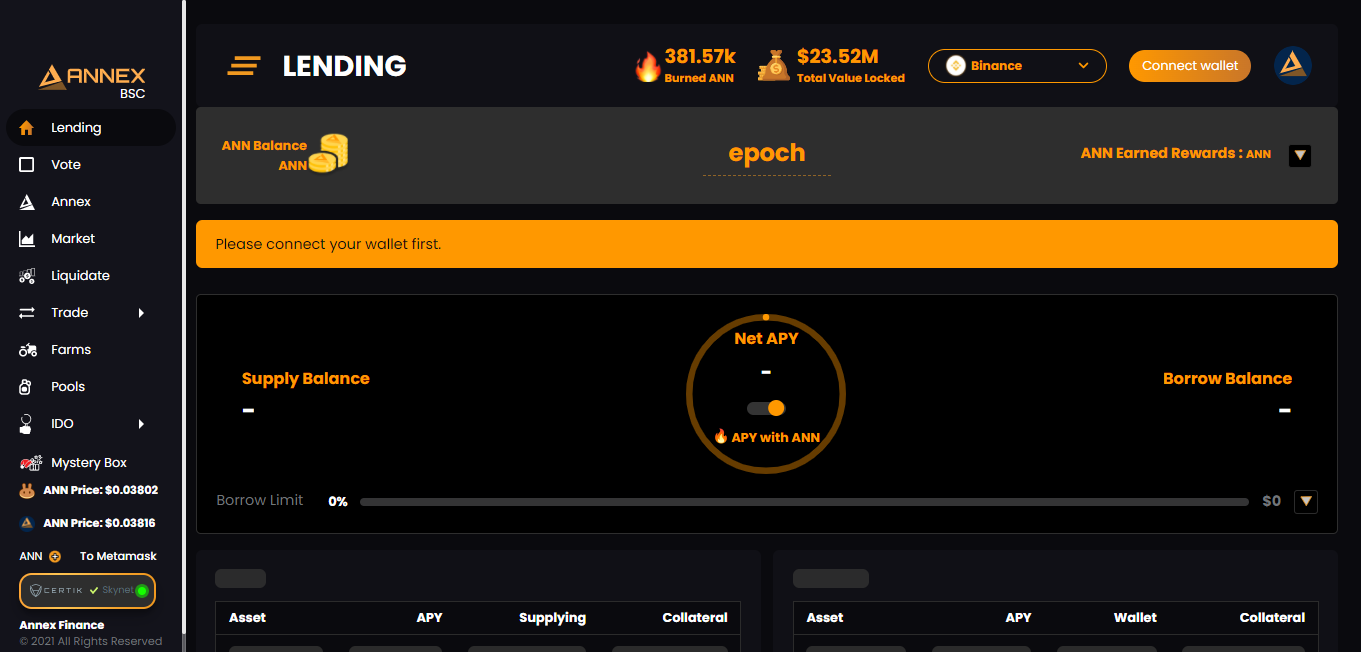Click the To Metamask link
Screen dimensions: 1361x652
coord(118,556)
